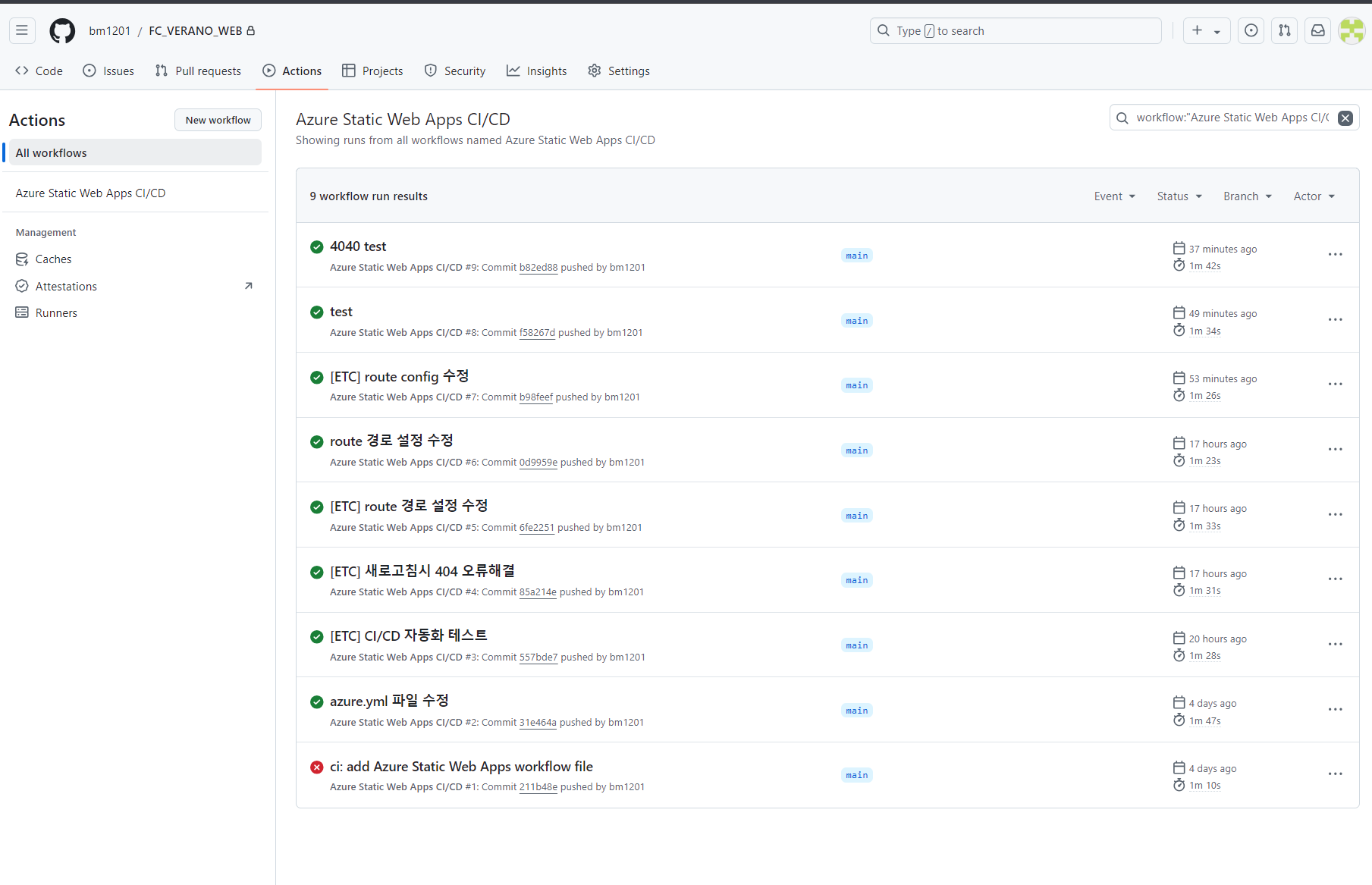The width and height of the screenshot is (1372, 885).
Task: Open commit 211b48e link
Action: click(538, 787)
